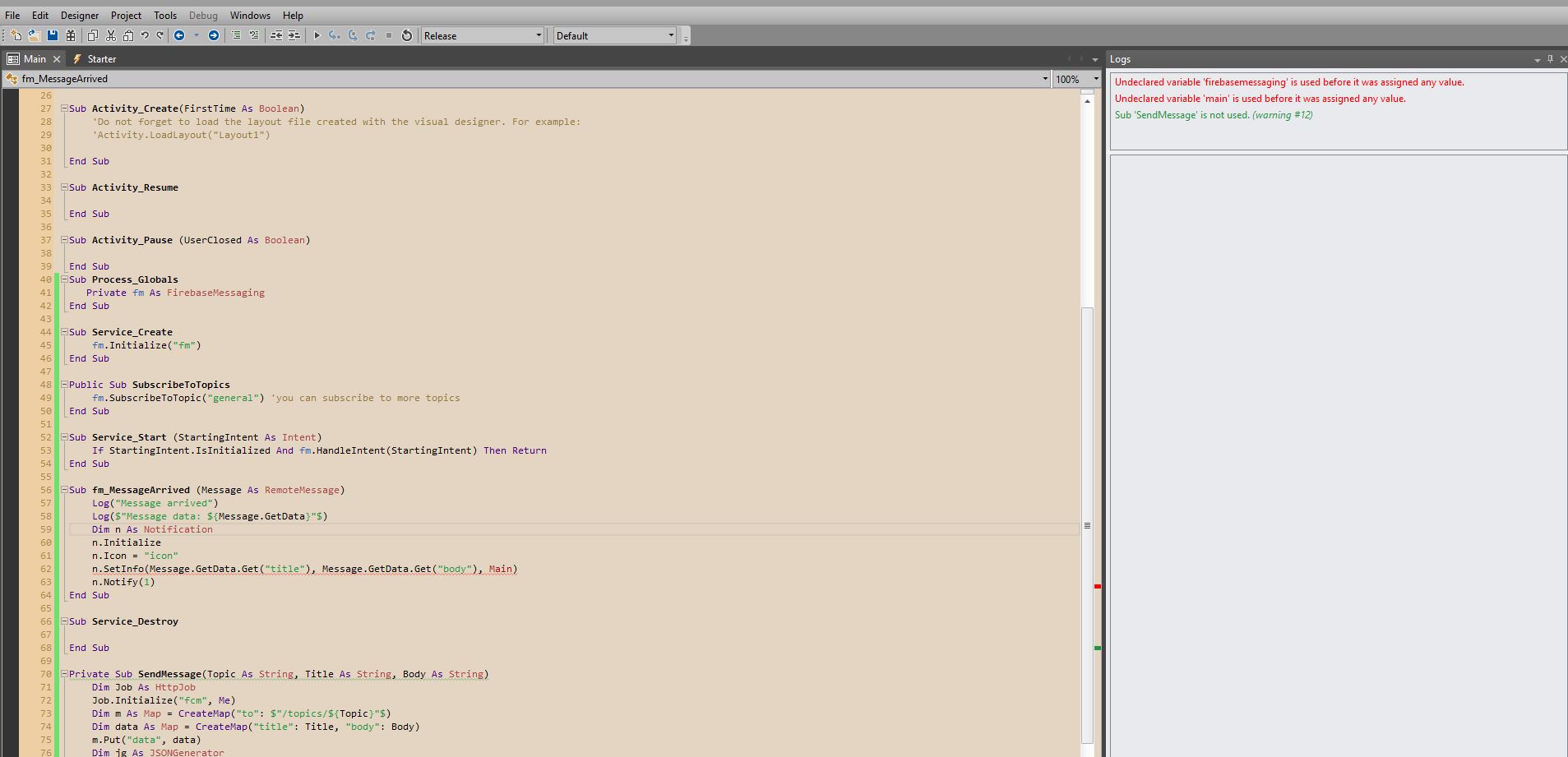Pin the Logs panel
The width and height of the screenshot is (1568, 757).
pos(1550,59)
